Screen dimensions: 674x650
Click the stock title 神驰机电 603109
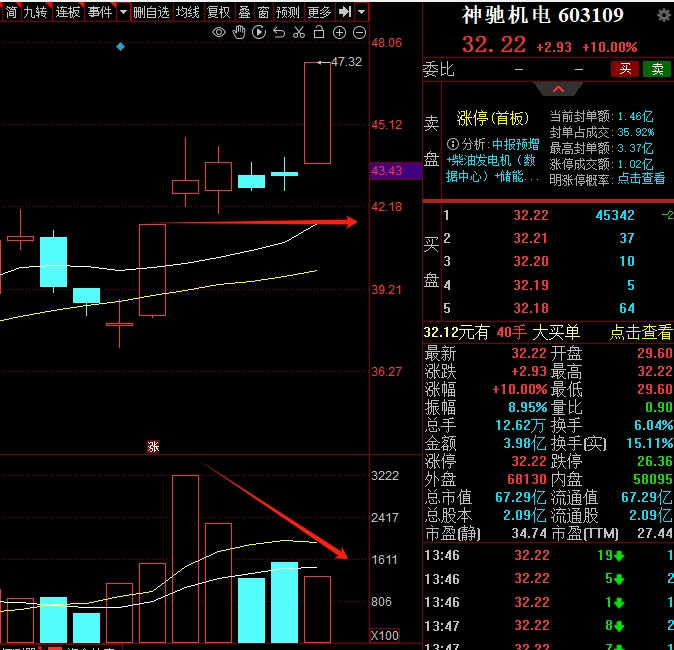[542, 16]
